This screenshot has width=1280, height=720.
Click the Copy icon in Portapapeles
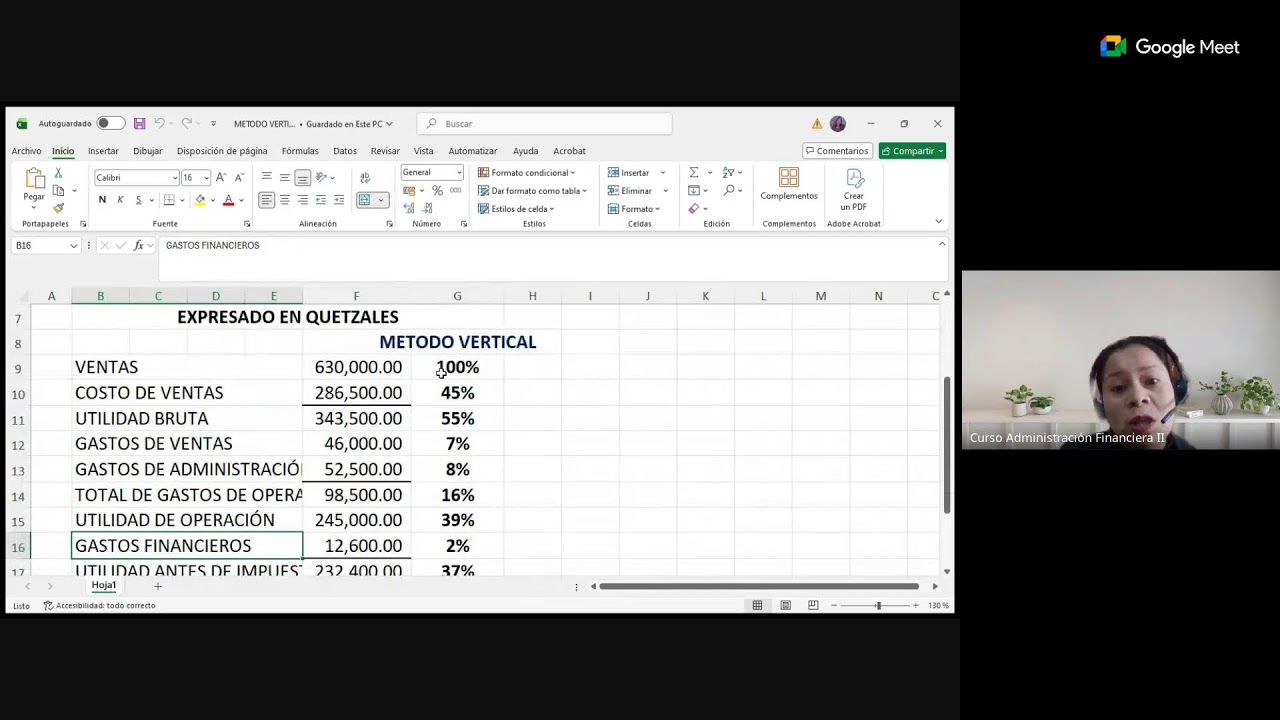[x=58, y=191]
